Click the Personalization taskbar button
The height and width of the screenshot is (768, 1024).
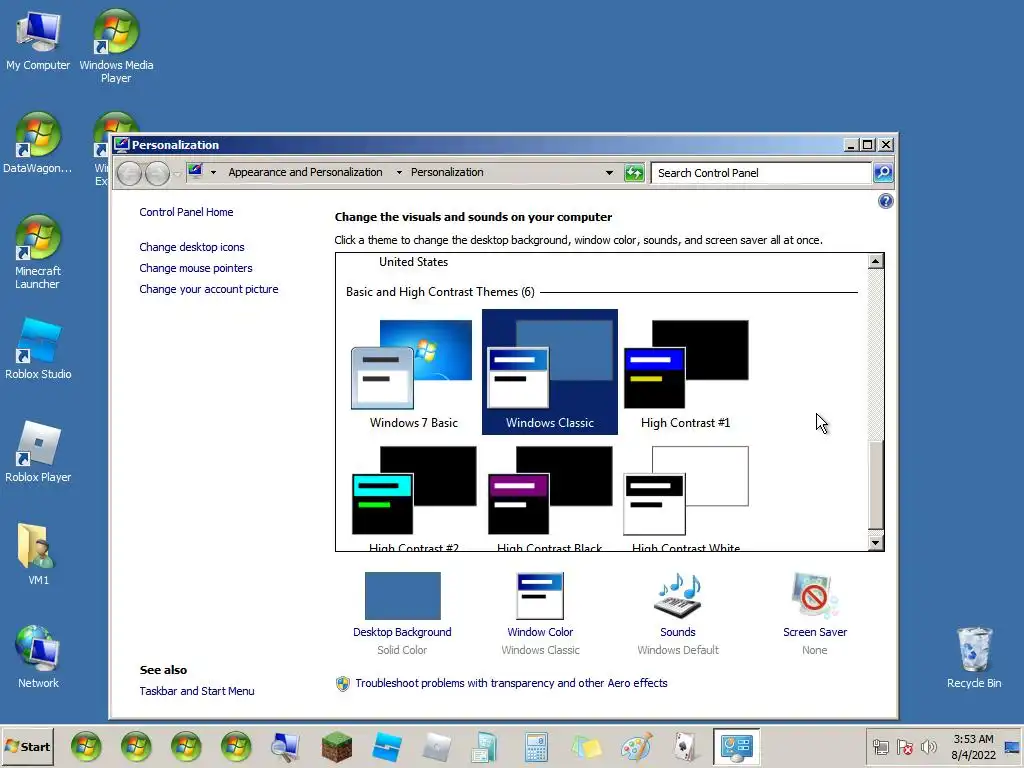pyautogui.click(x=736, y=746)
